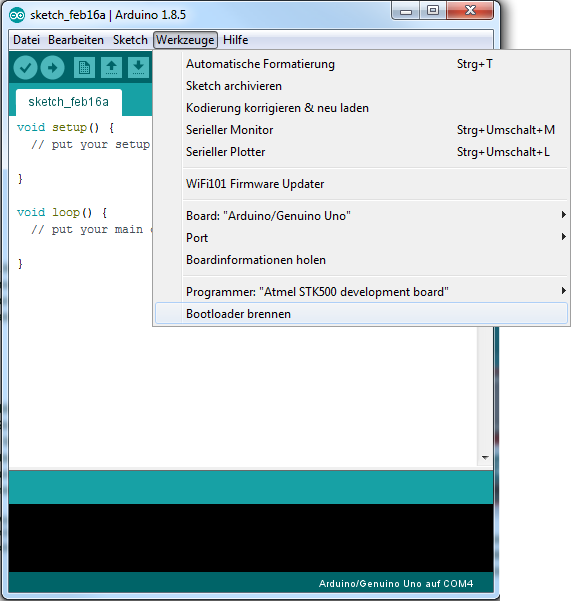Open Programmer "Atmel STK500" submenu
The image size is (571, 601).
361,292
